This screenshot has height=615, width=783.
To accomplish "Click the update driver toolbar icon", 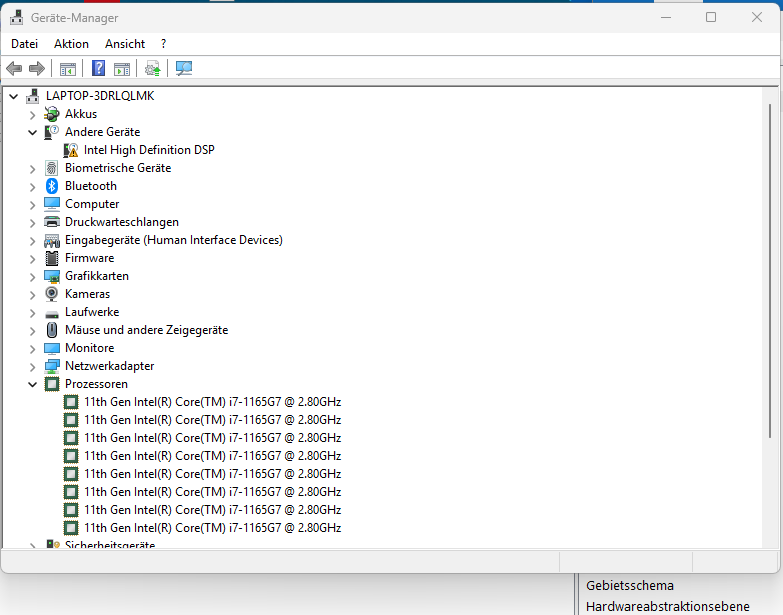I will point(153,68).
